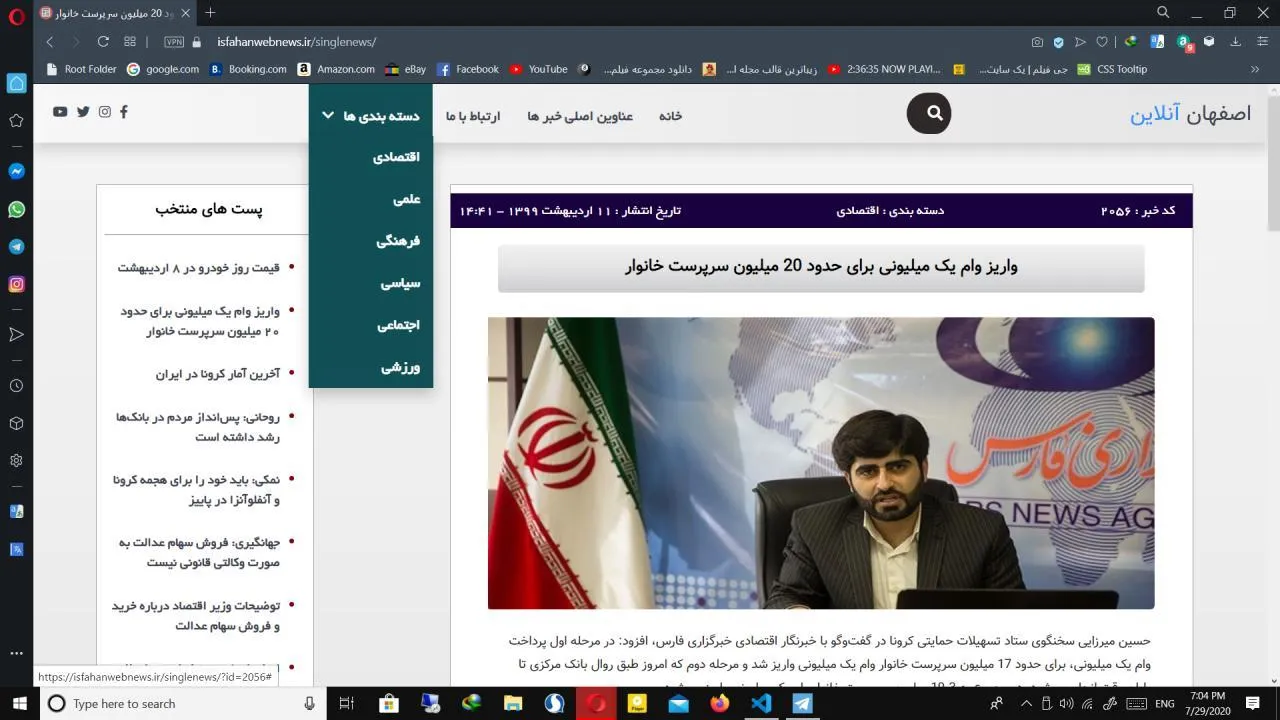This screenshot has height=720, width=1280.
Task: Select ورزشی from the category menu
Action: [x=400, y=367]
